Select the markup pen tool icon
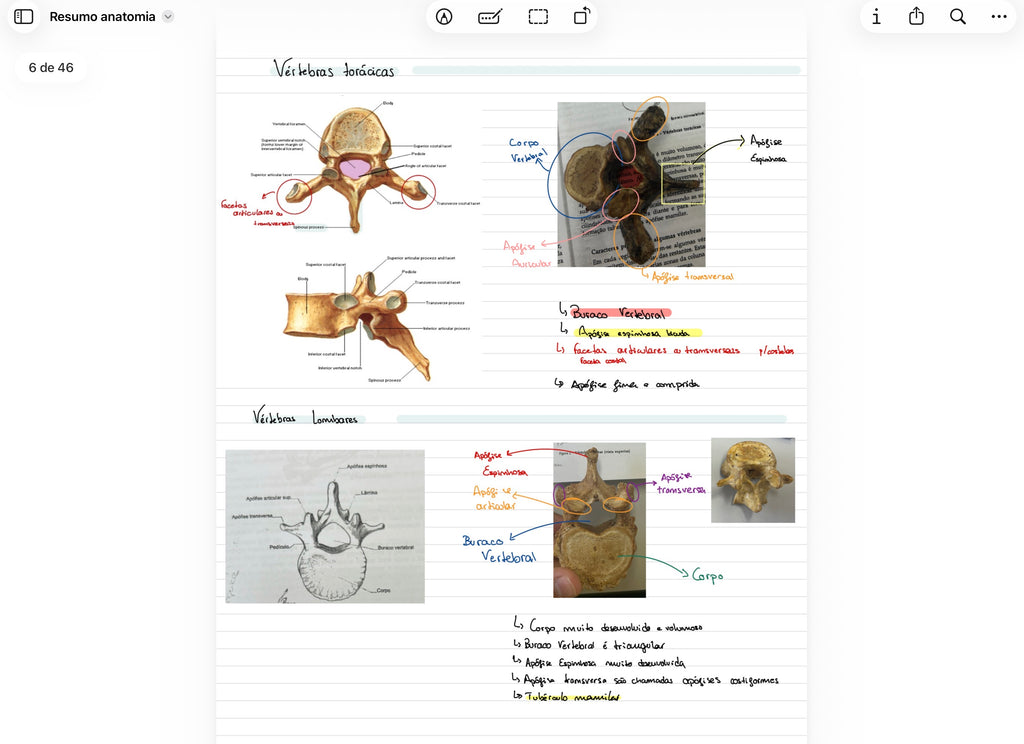The image size is (1024, 744). 444,16
